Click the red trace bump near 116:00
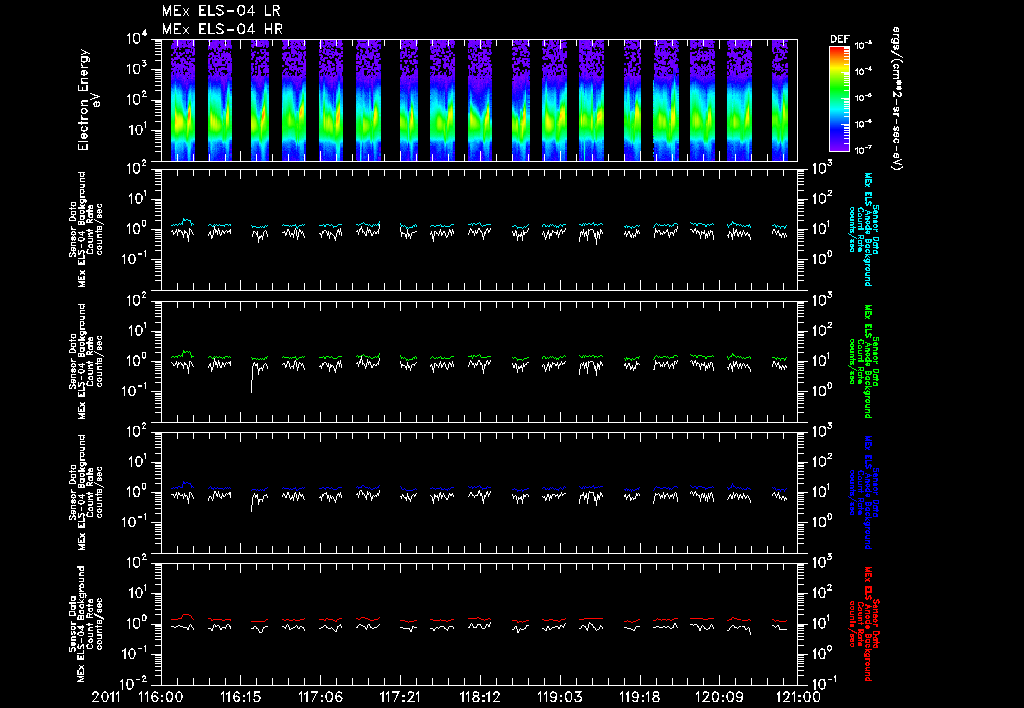 coord(187,616)
